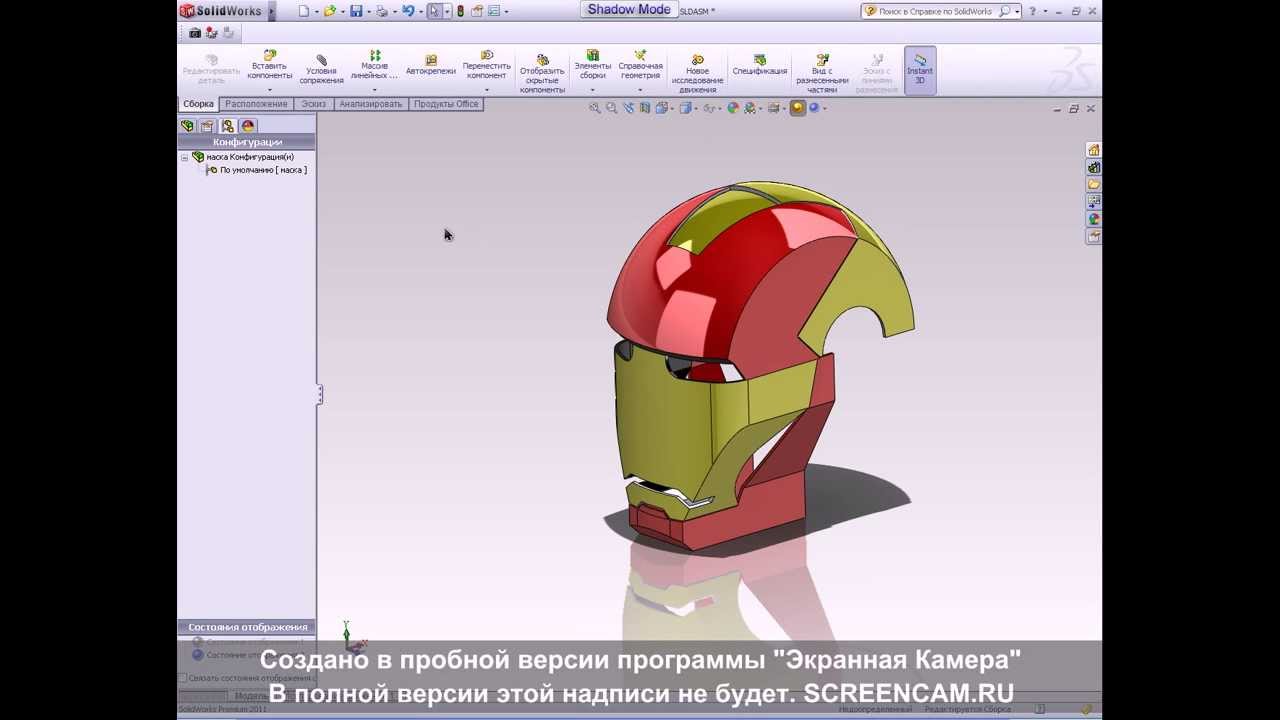
Task: Start Новое исследование движения
Action: [698, 74]
